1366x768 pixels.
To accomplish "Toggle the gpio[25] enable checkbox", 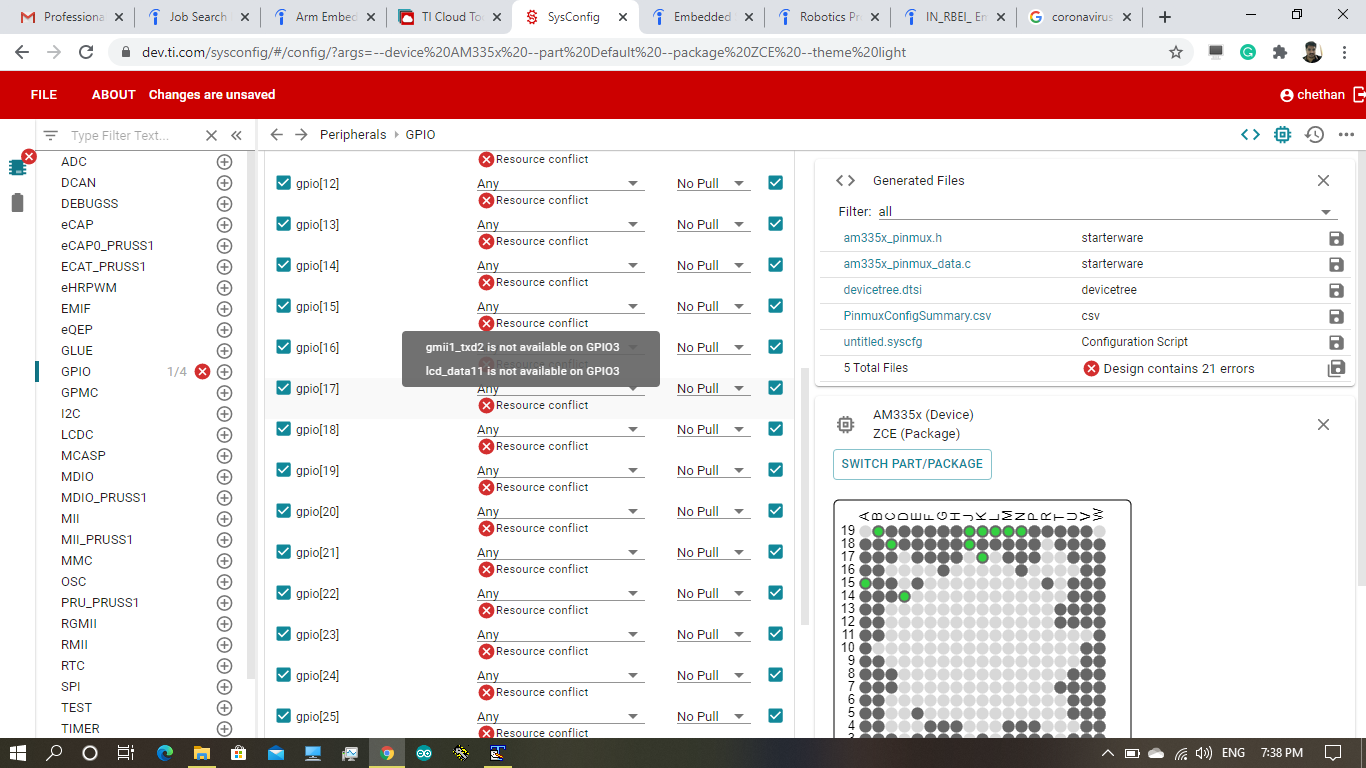I will pos(283,715).
